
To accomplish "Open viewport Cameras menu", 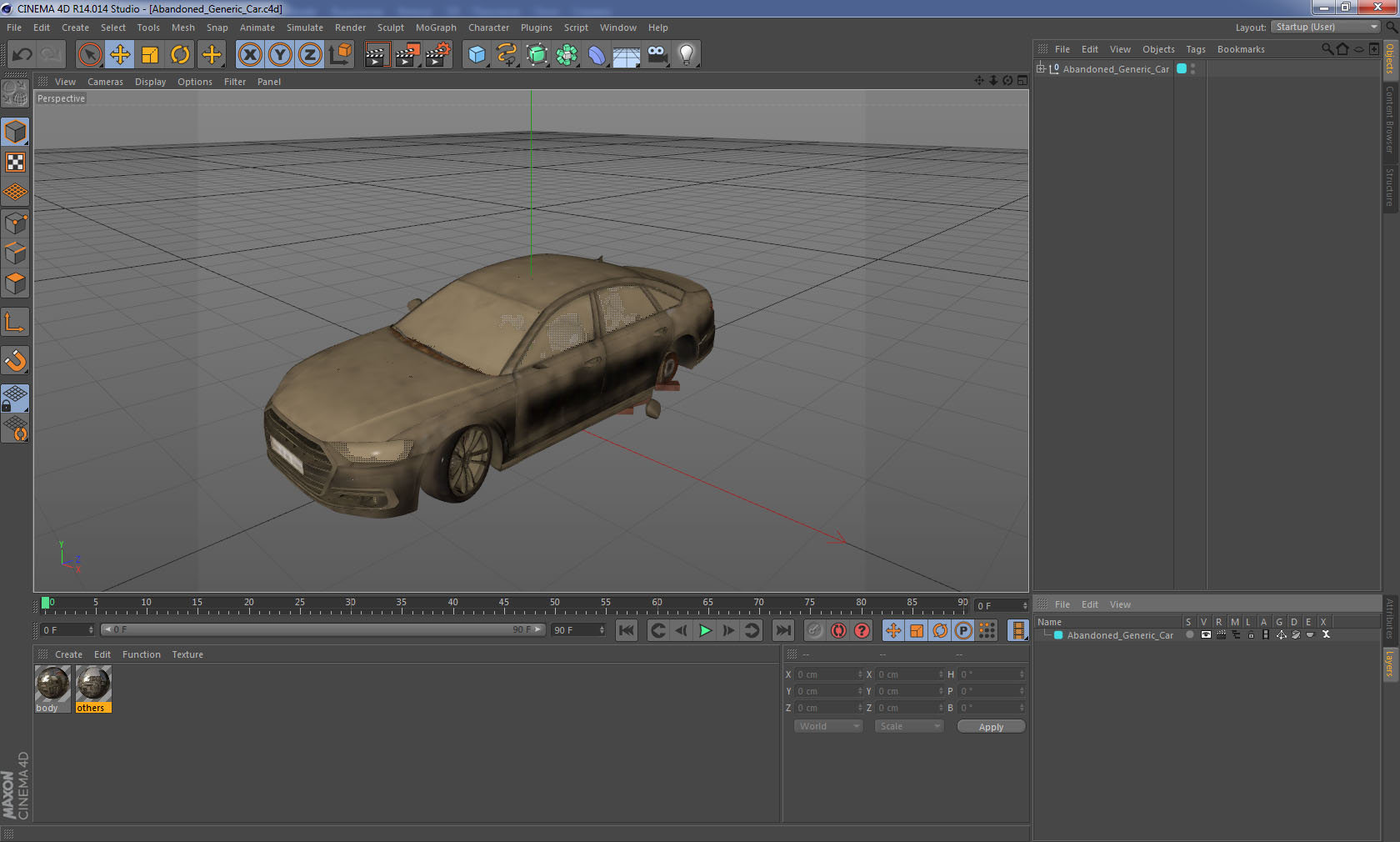I will [x=105, y=82].
